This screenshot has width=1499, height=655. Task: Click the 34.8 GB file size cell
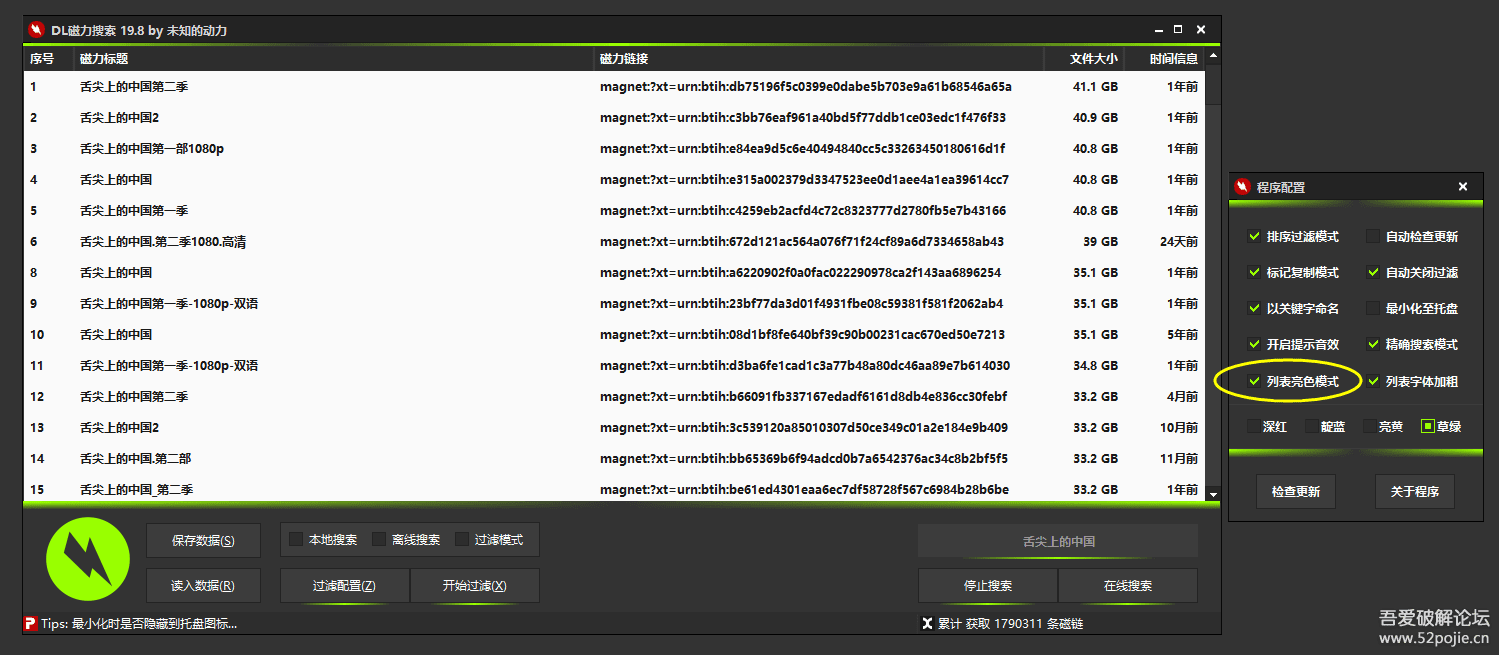click(1095, 366)
